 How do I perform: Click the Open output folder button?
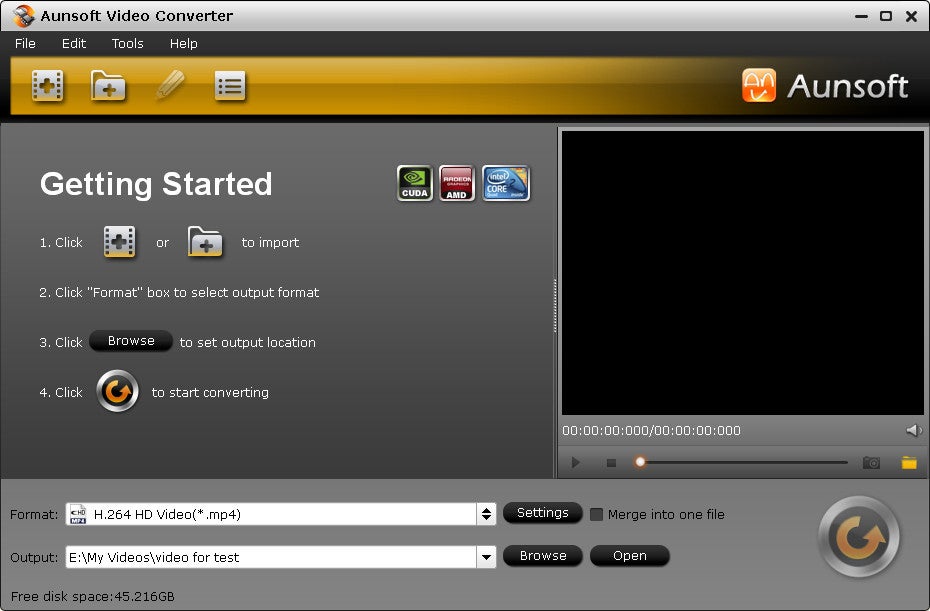[630, 556]
